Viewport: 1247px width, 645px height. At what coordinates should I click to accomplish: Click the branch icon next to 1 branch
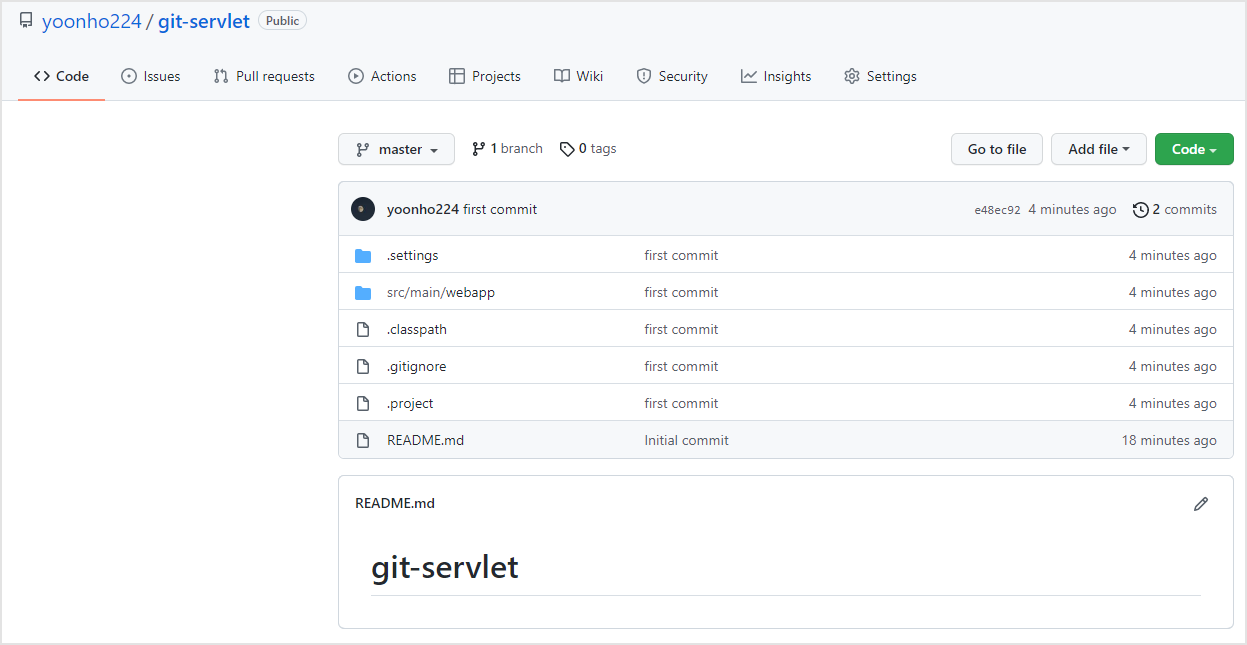point(479,149)
